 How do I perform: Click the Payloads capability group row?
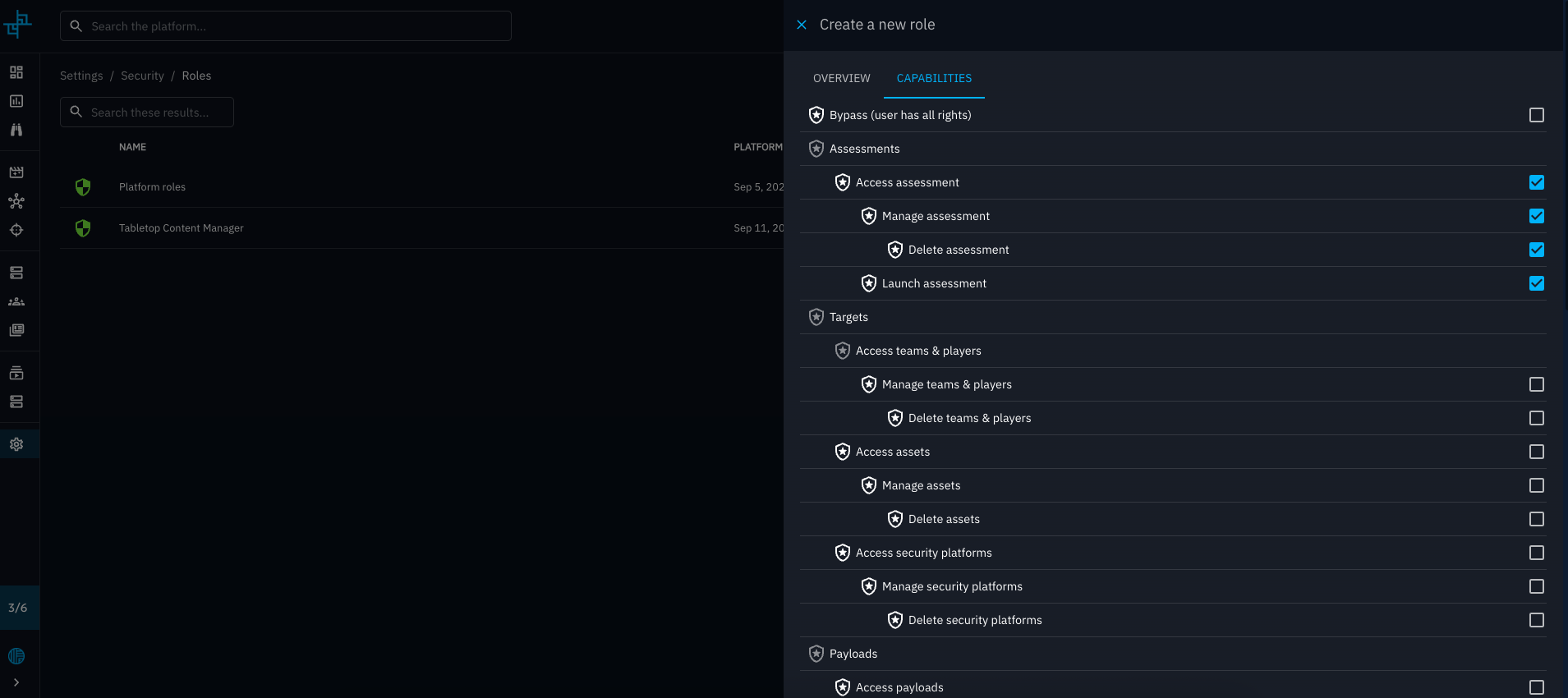tap(853, 654)
